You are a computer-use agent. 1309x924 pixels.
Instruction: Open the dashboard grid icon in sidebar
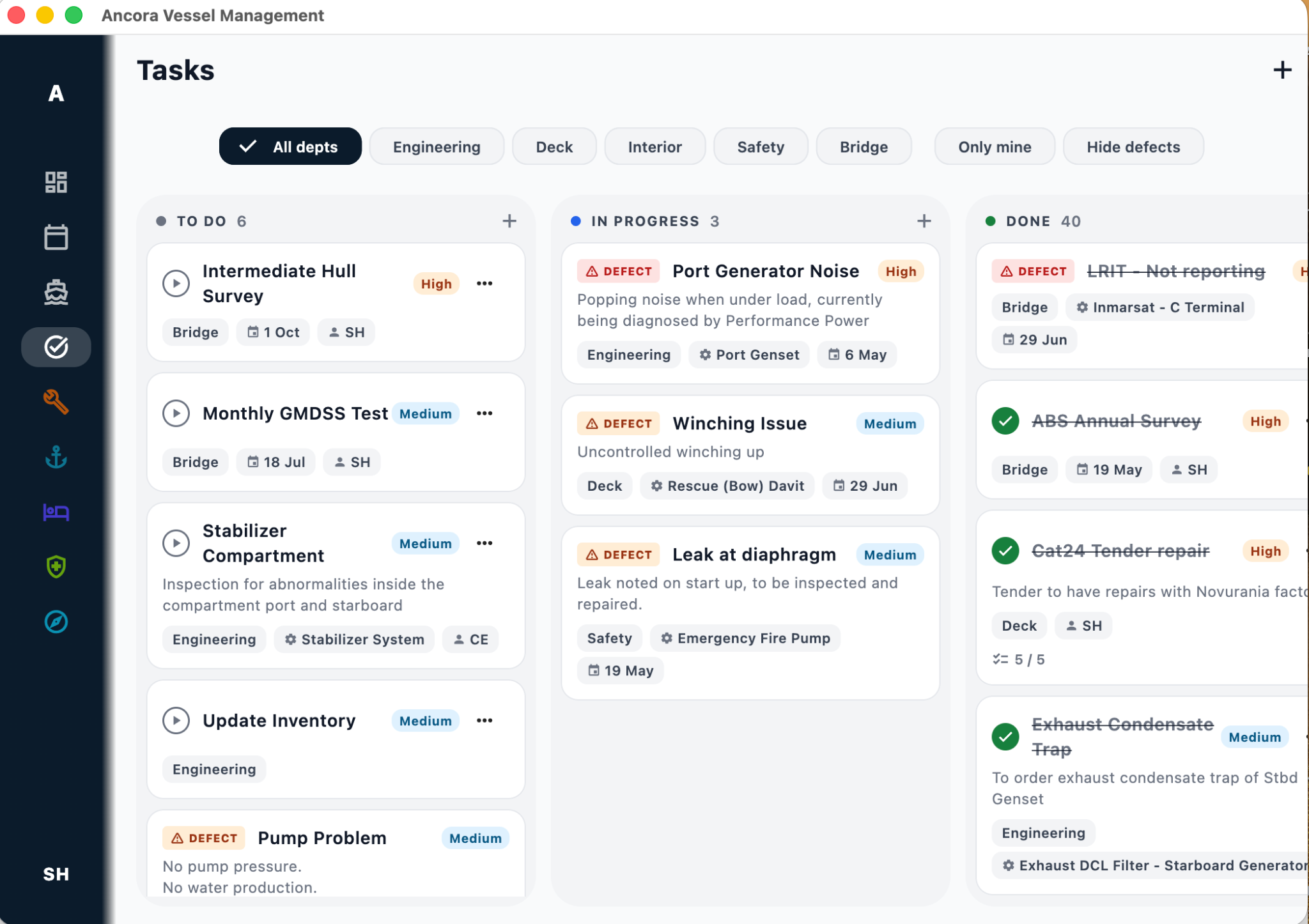point(56,182)
